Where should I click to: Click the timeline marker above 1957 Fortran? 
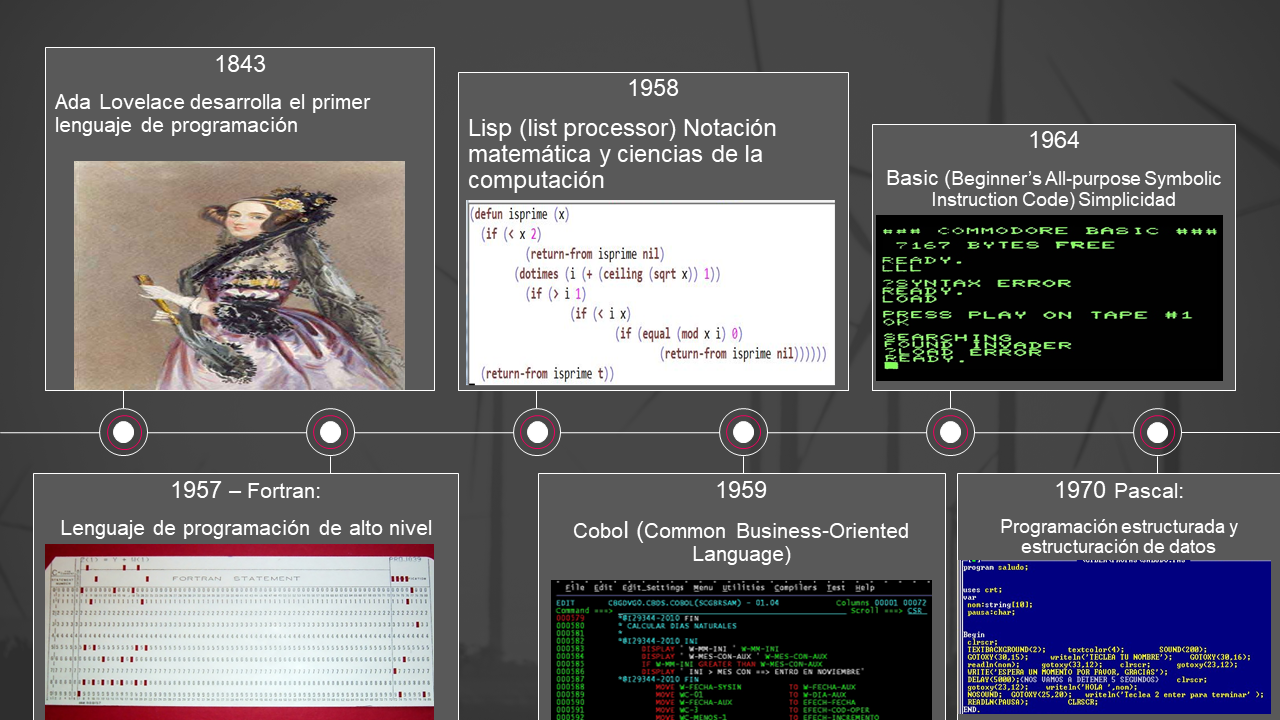(x=330, y=432)
